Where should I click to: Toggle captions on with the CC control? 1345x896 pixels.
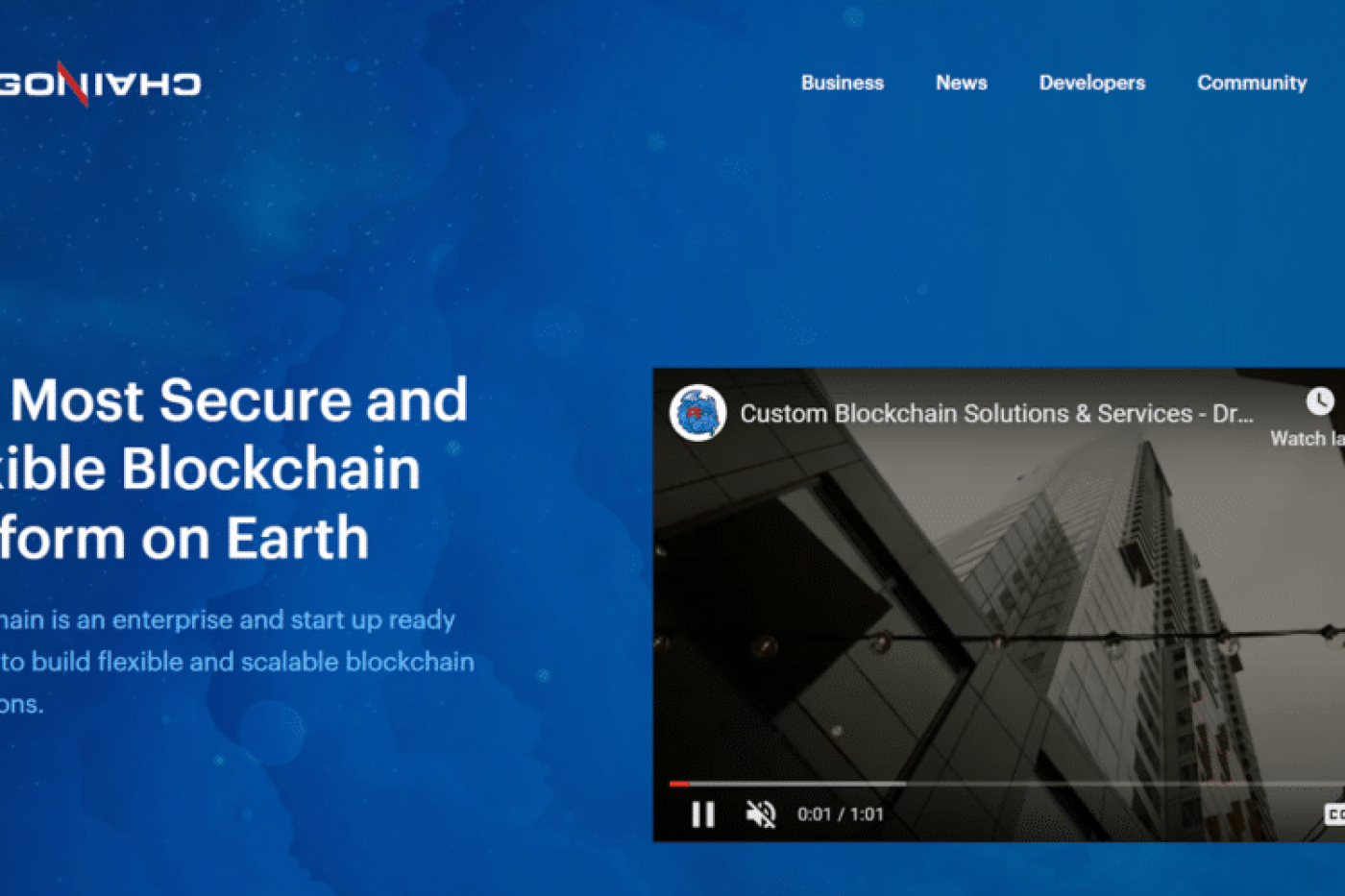click(x=1337, y=815)
